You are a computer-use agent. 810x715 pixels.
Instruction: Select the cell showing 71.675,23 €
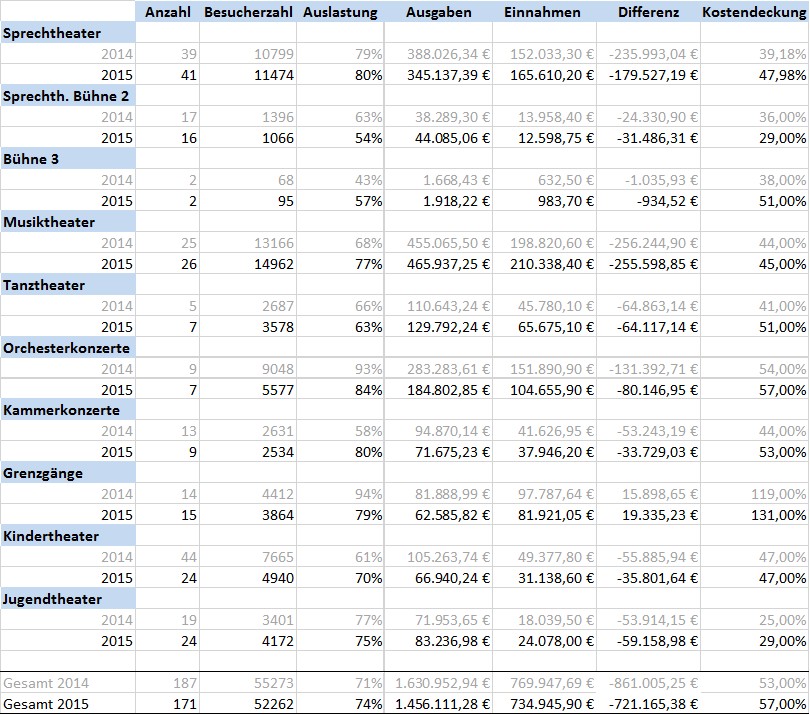tap(439, 452)
